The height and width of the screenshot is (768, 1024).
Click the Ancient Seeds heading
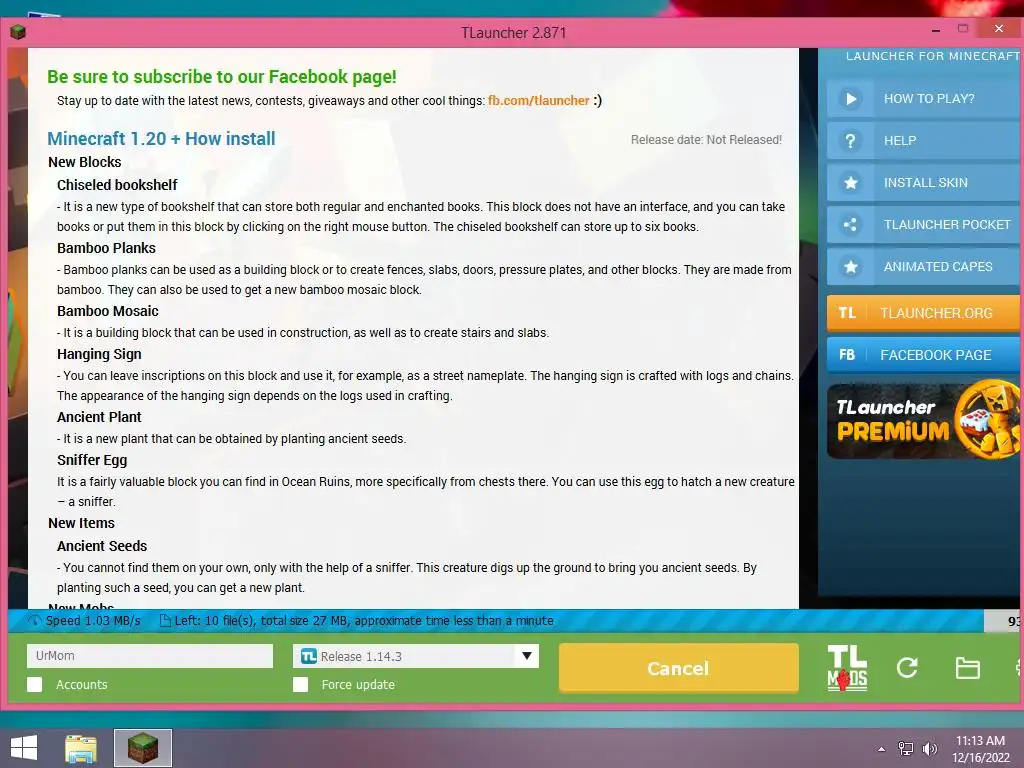click(x=102, y=546)
